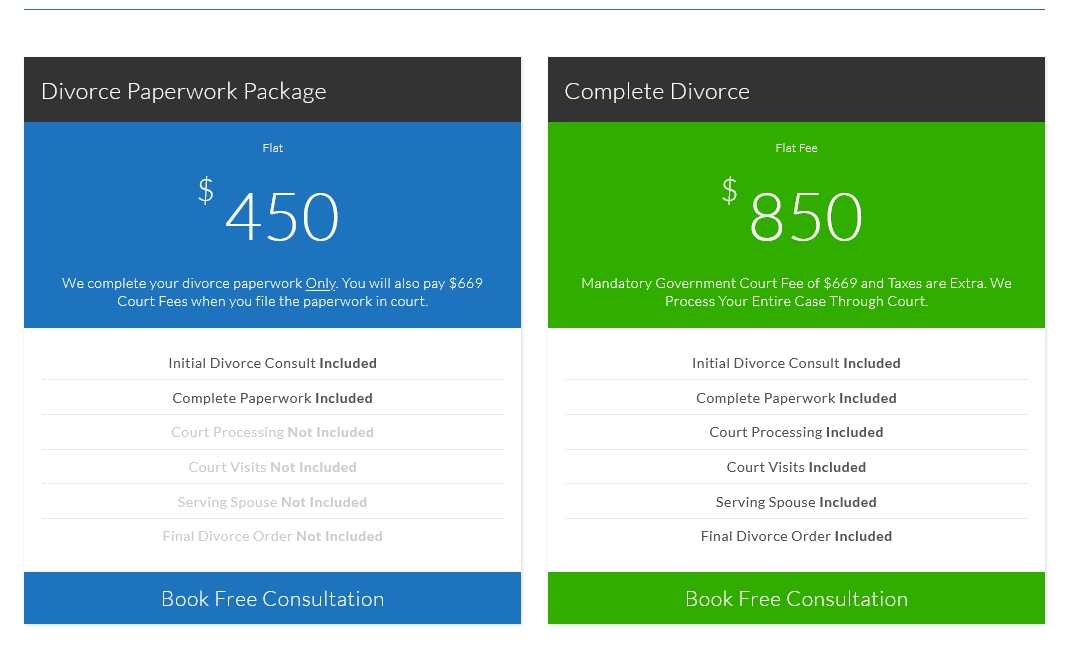Click the underlined word Only in blue panel
1075x649 pixels.
point(321,283)
